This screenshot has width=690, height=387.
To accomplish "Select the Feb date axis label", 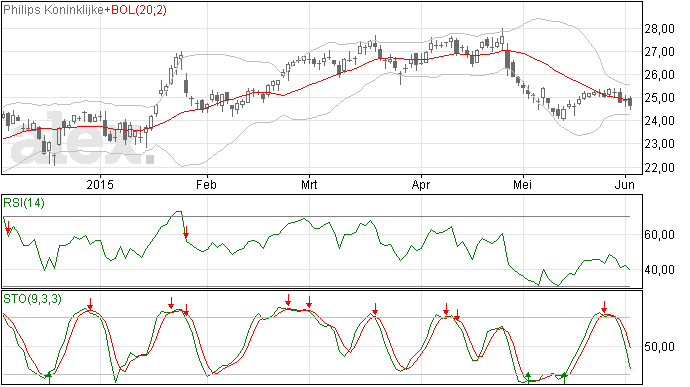I will (206, 184).
